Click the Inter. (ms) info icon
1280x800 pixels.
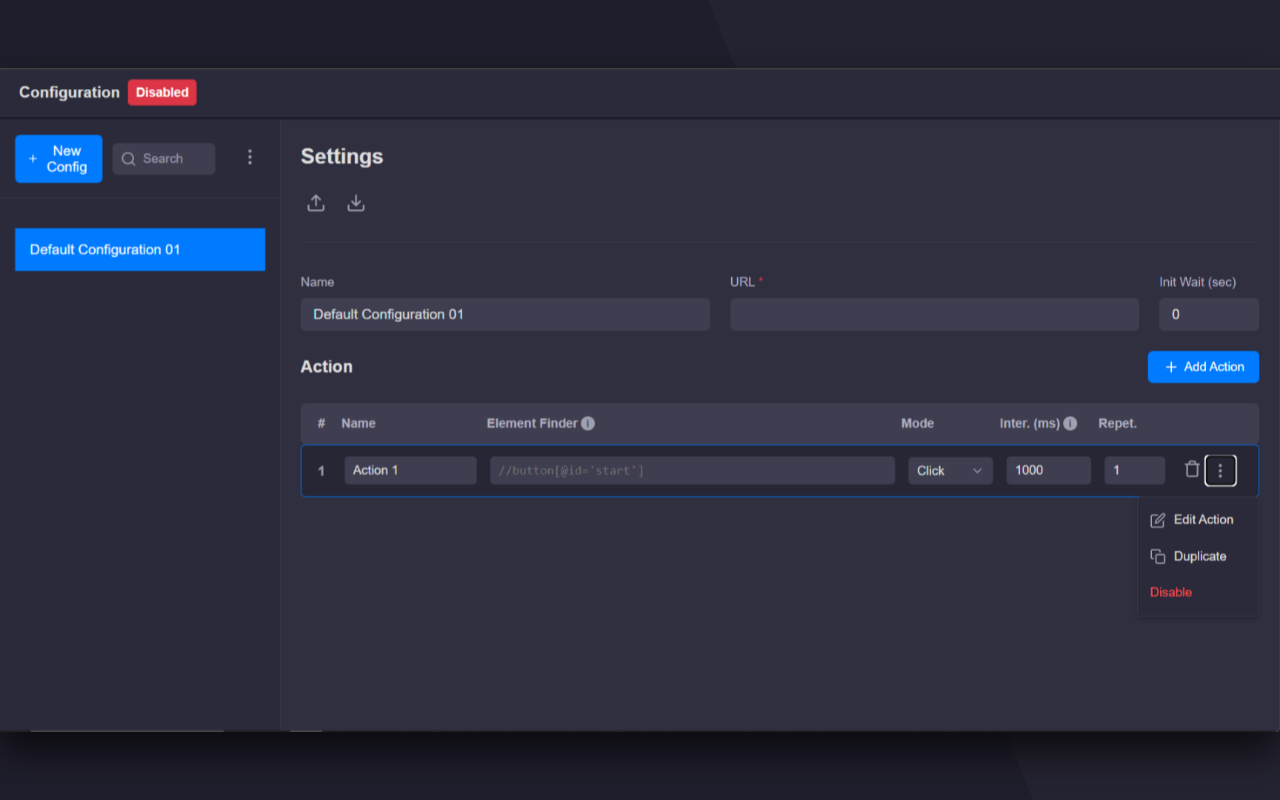coord(1070,423)
